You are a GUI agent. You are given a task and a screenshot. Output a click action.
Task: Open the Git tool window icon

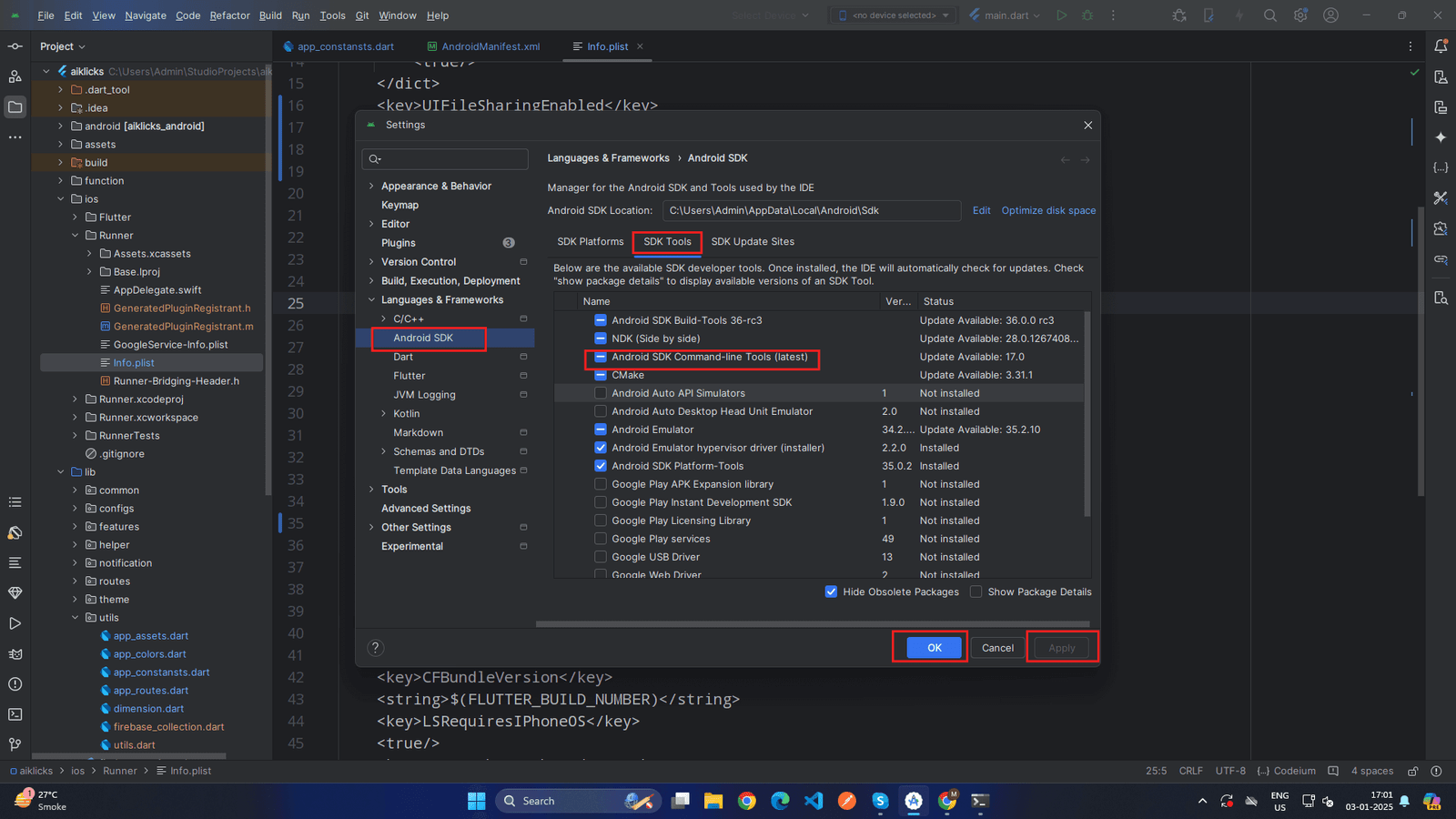15,744
